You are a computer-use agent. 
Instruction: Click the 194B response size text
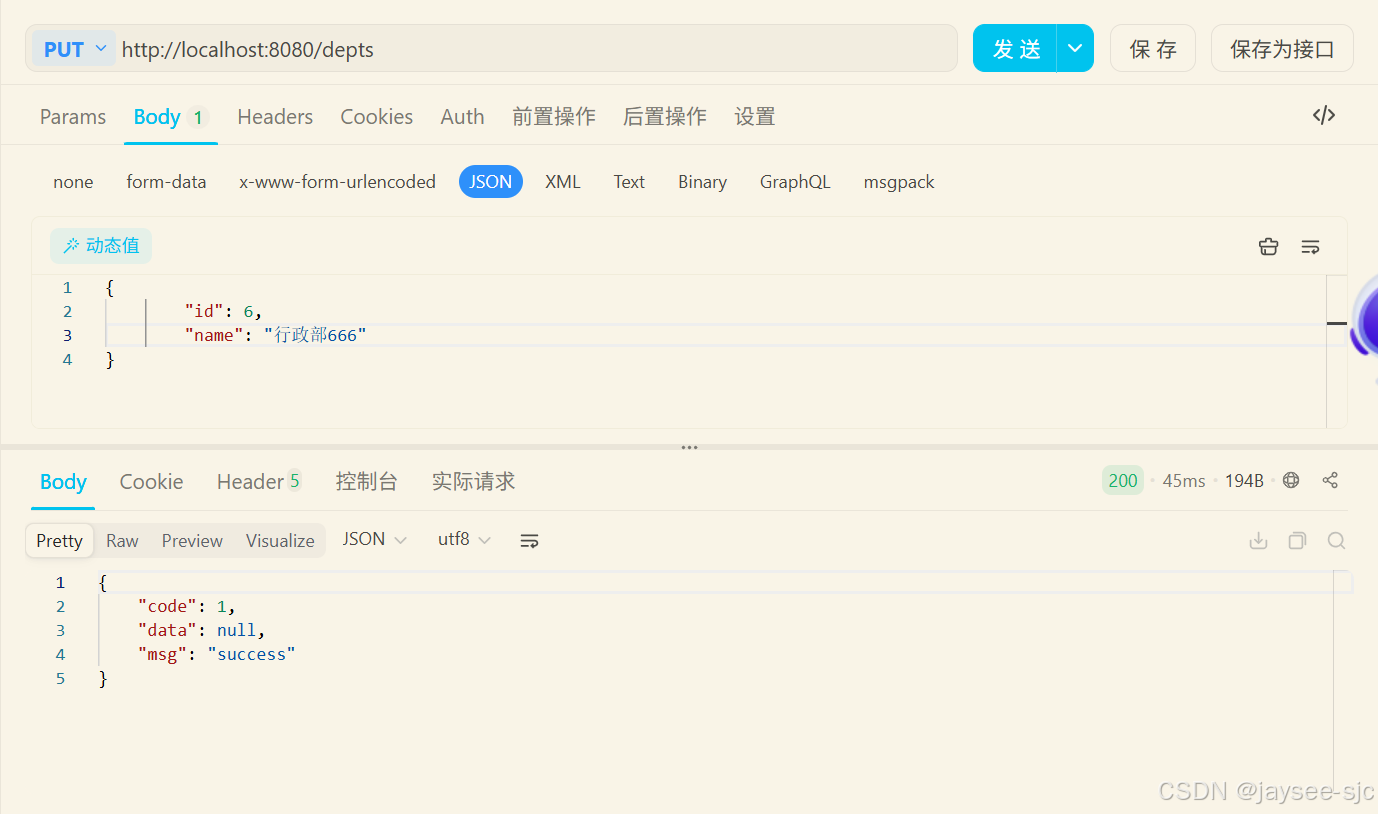1245,481
